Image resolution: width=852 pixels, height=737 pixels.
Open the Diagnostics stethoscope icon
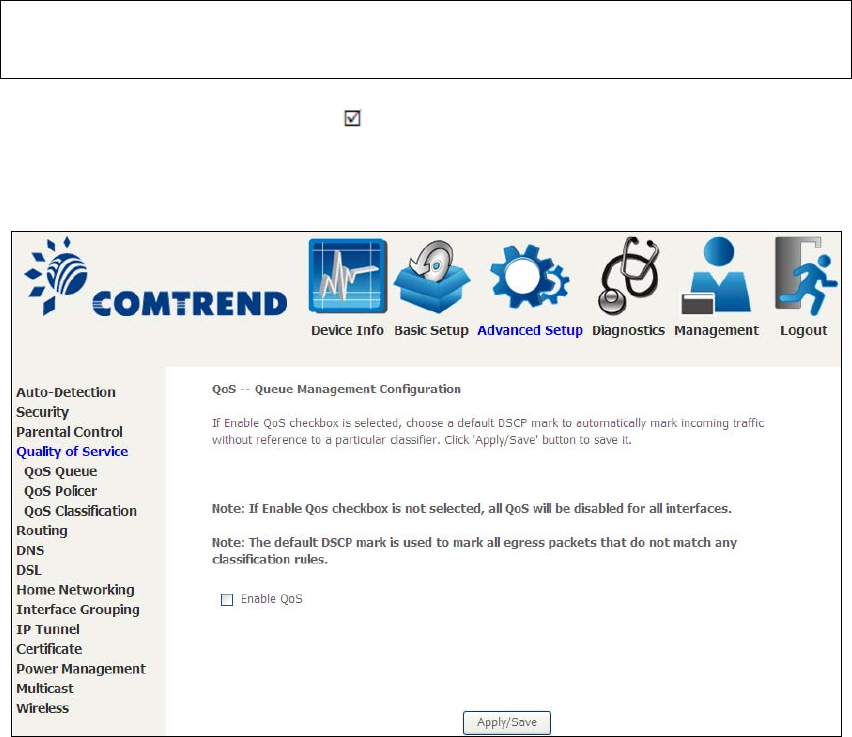[629, 276]
